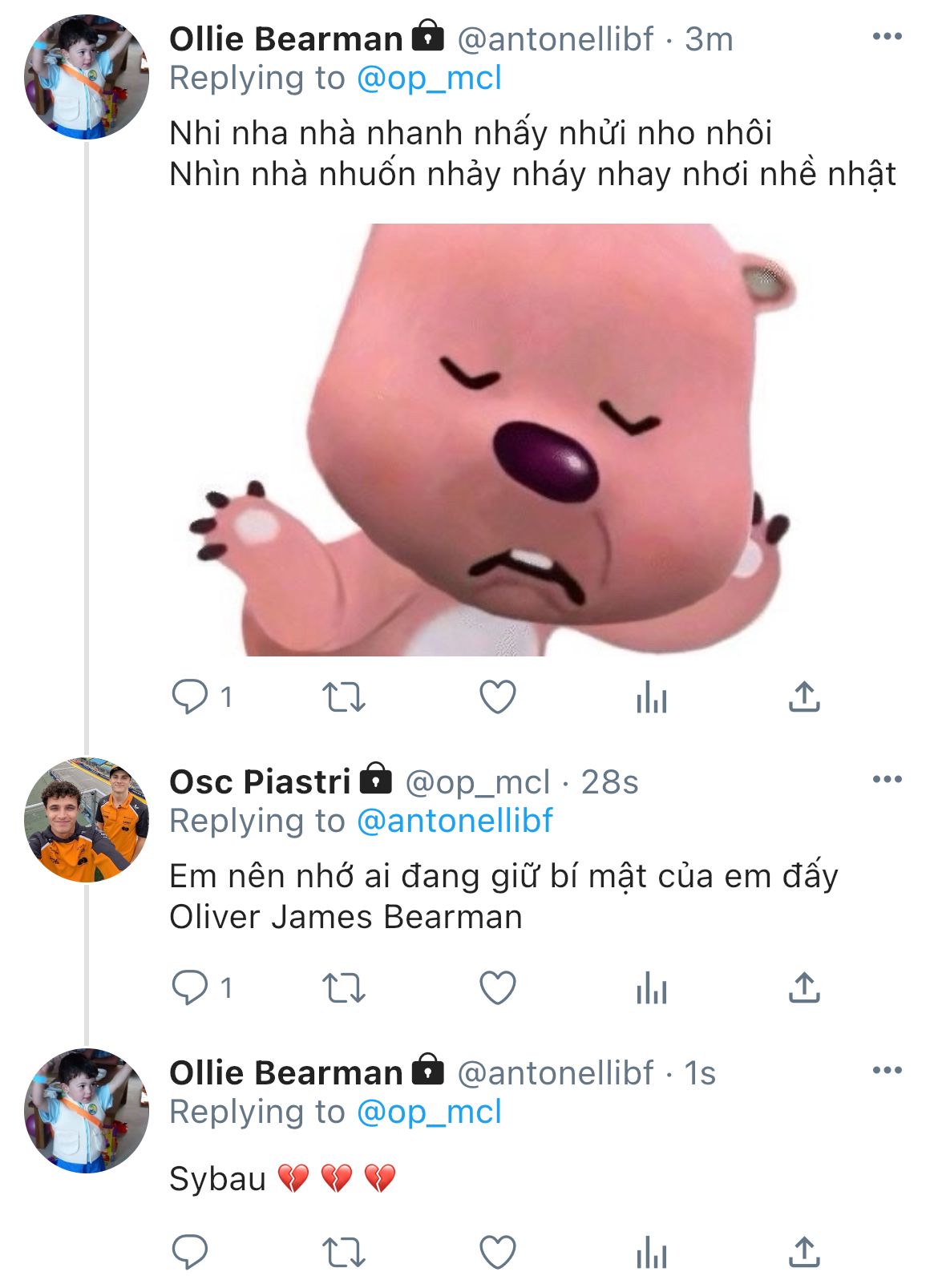Viewport: 938px width, 1288px height.
Task: View analytics of the beaver image tweet
Action: pyautogui.click(x=651, y=698)
